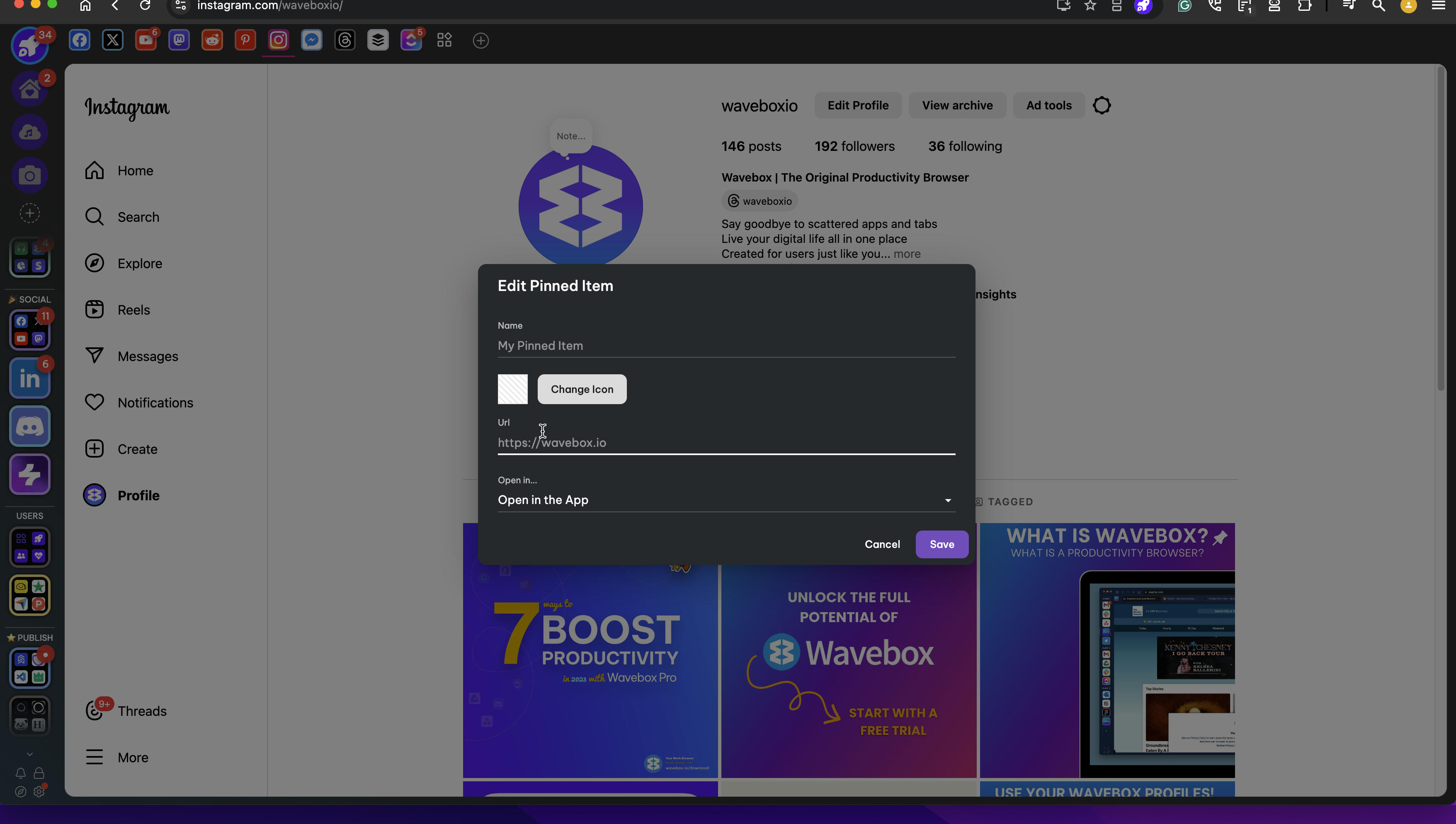Open the Pinterest app tab
1456x824 pixels.
click(x=245, y=40)
